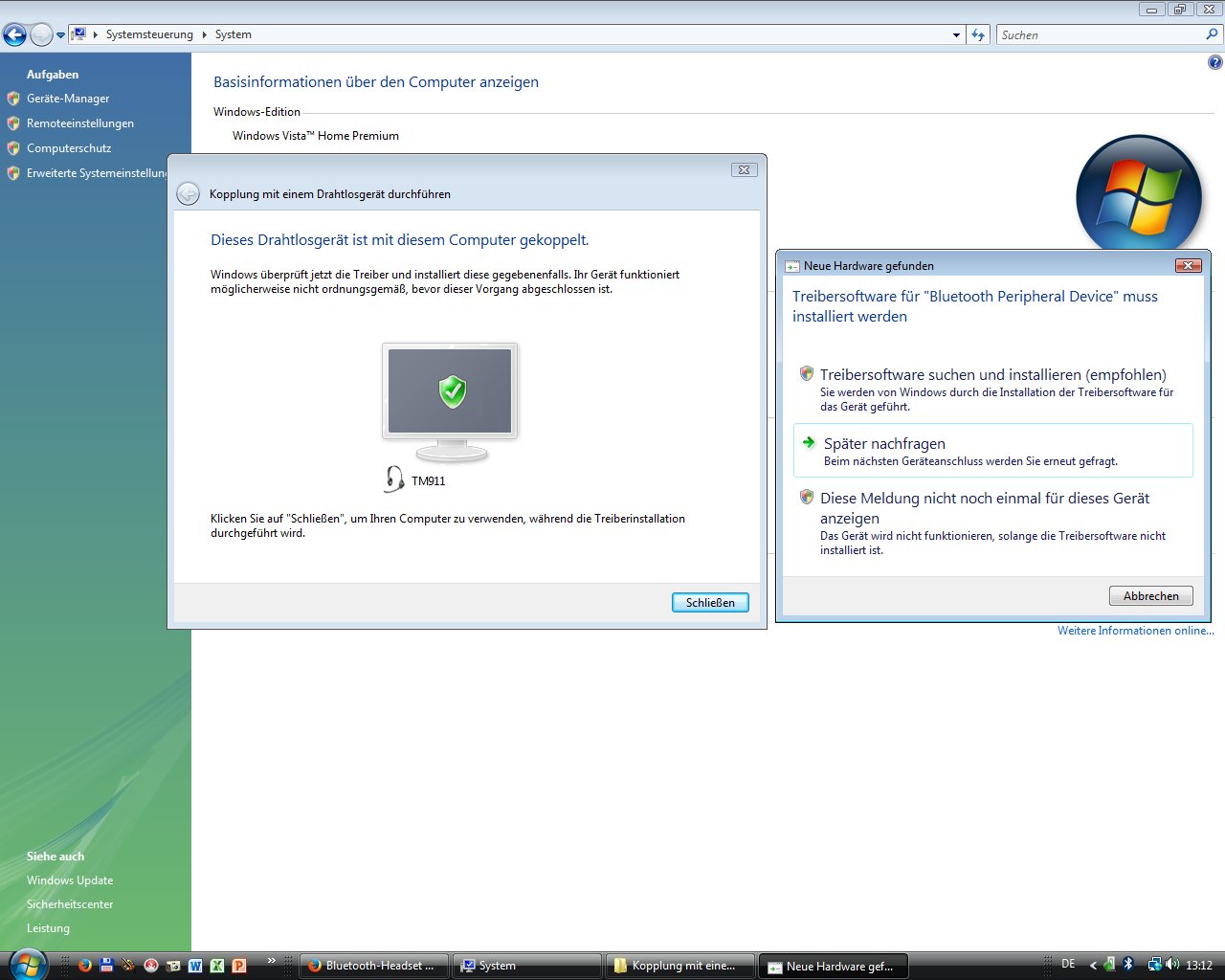
Task: Expand the arrow after Systemsteuerung breadcrumb
Action: (x=204, y=34)
